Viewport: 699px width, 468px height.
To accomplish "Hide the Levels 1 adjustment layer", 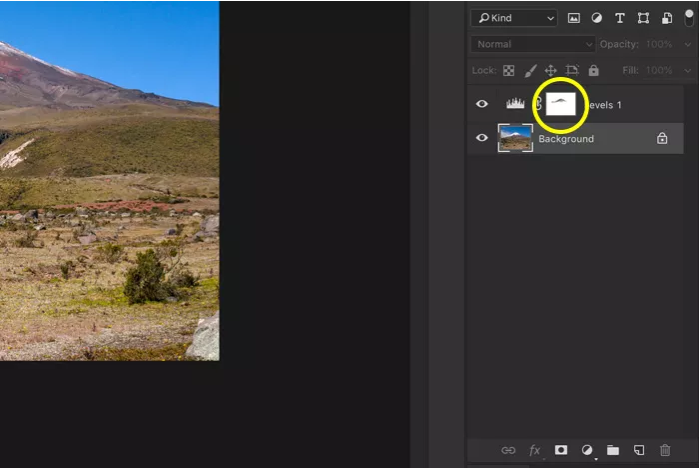I will click(482, 104).
